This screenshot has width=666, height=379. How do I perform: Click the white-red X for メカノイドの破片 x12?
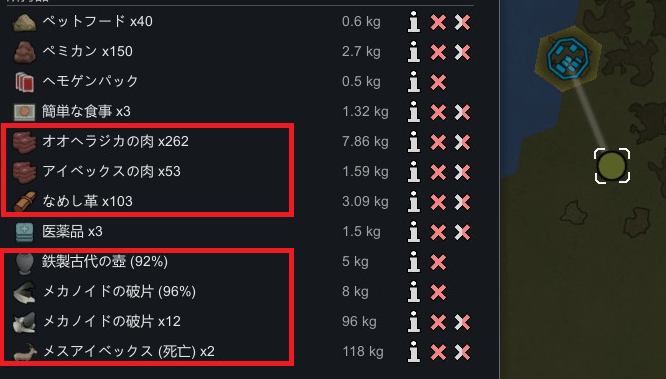[x=462, y=322]
